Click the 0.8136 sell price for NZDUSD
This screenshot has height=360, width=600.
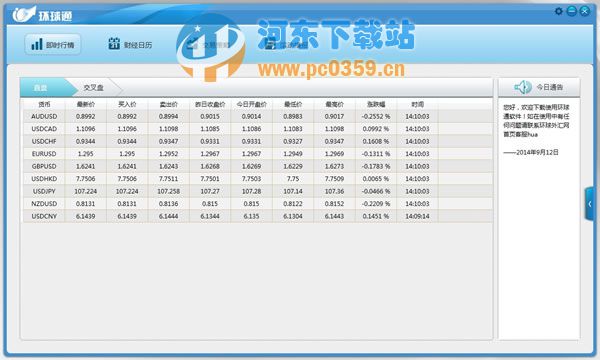pos(168,204)
